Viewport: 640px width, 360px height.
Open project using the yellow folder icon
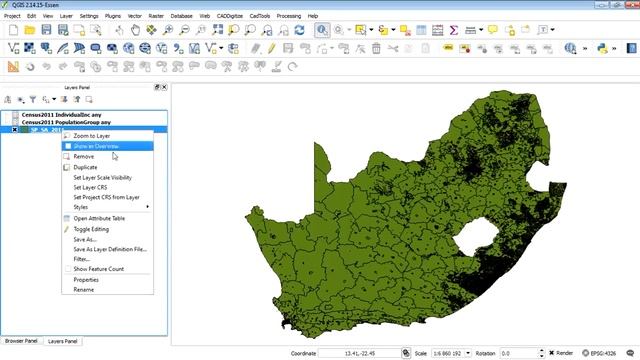pyautogui.click(x=30, y=30)
